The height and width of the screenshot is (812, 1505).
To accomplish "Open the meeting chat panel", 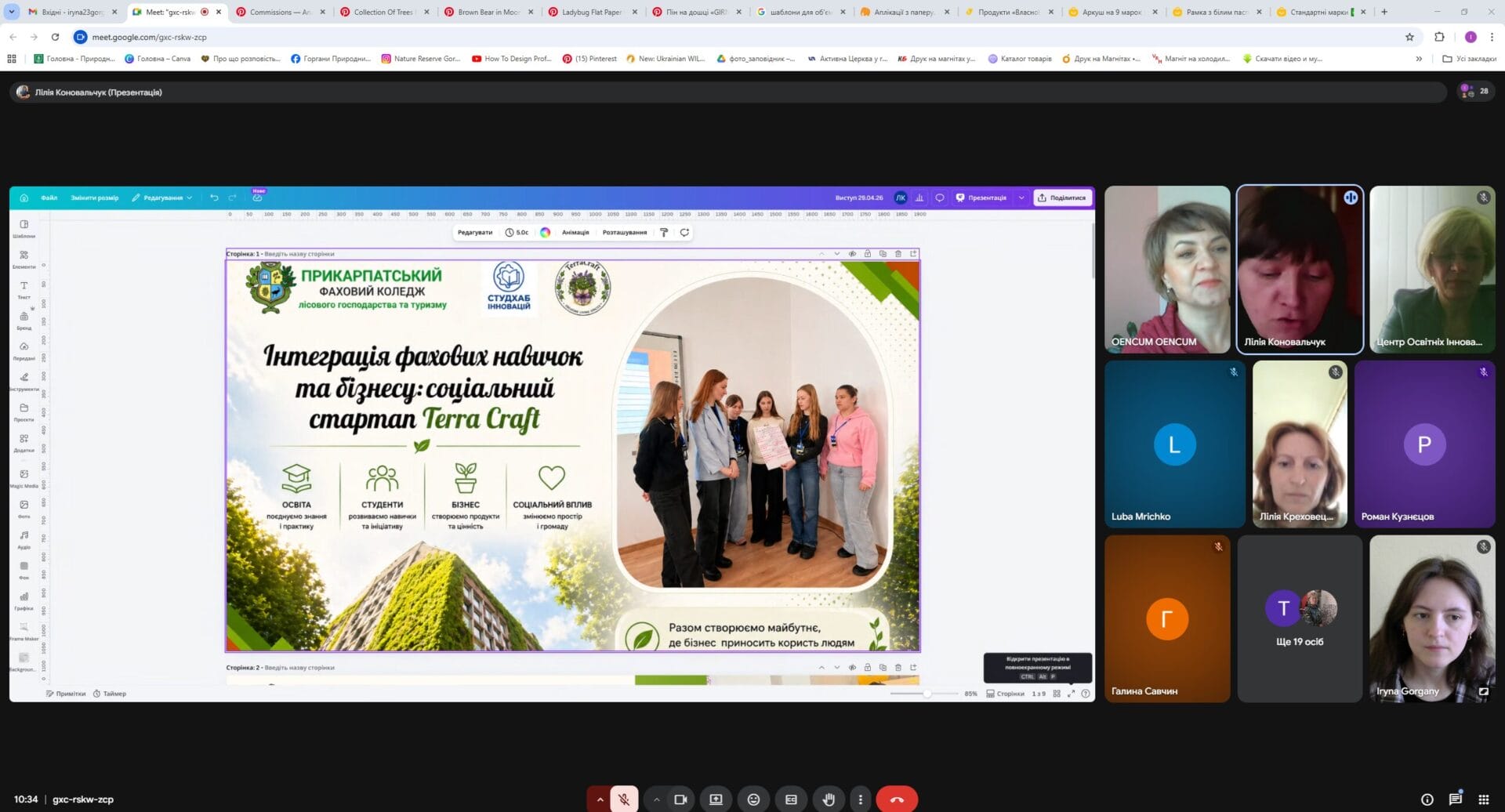I will (x=1455, y=799).
